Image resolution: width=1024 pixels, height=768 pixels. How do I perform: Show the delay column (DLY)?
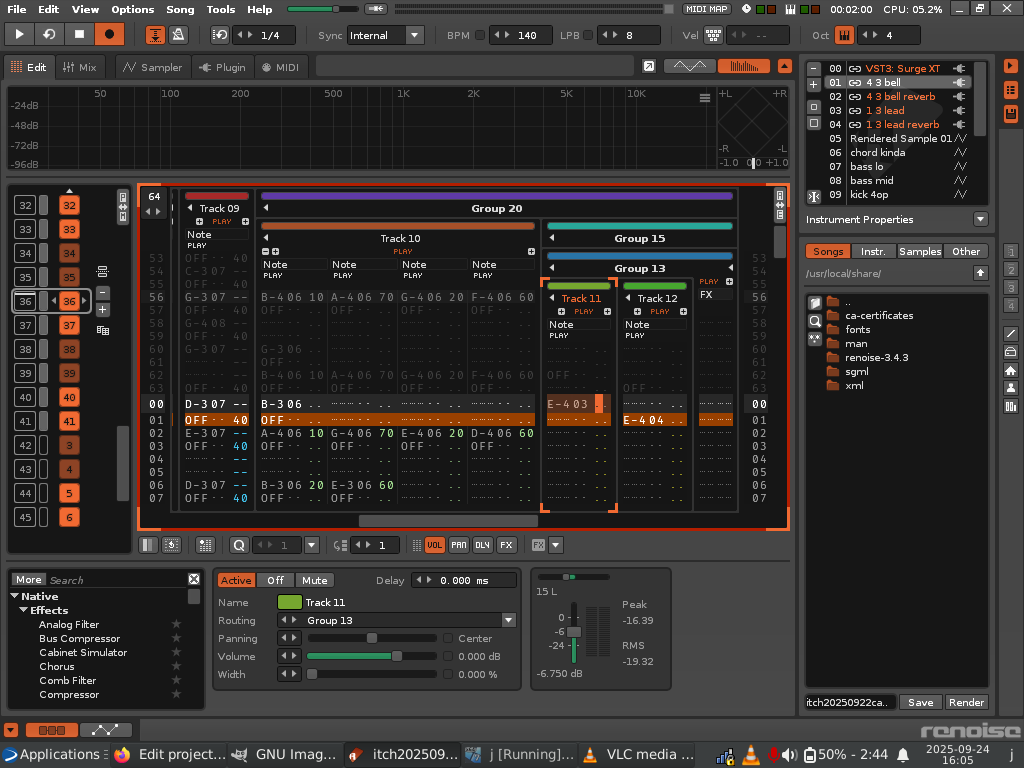483,545
